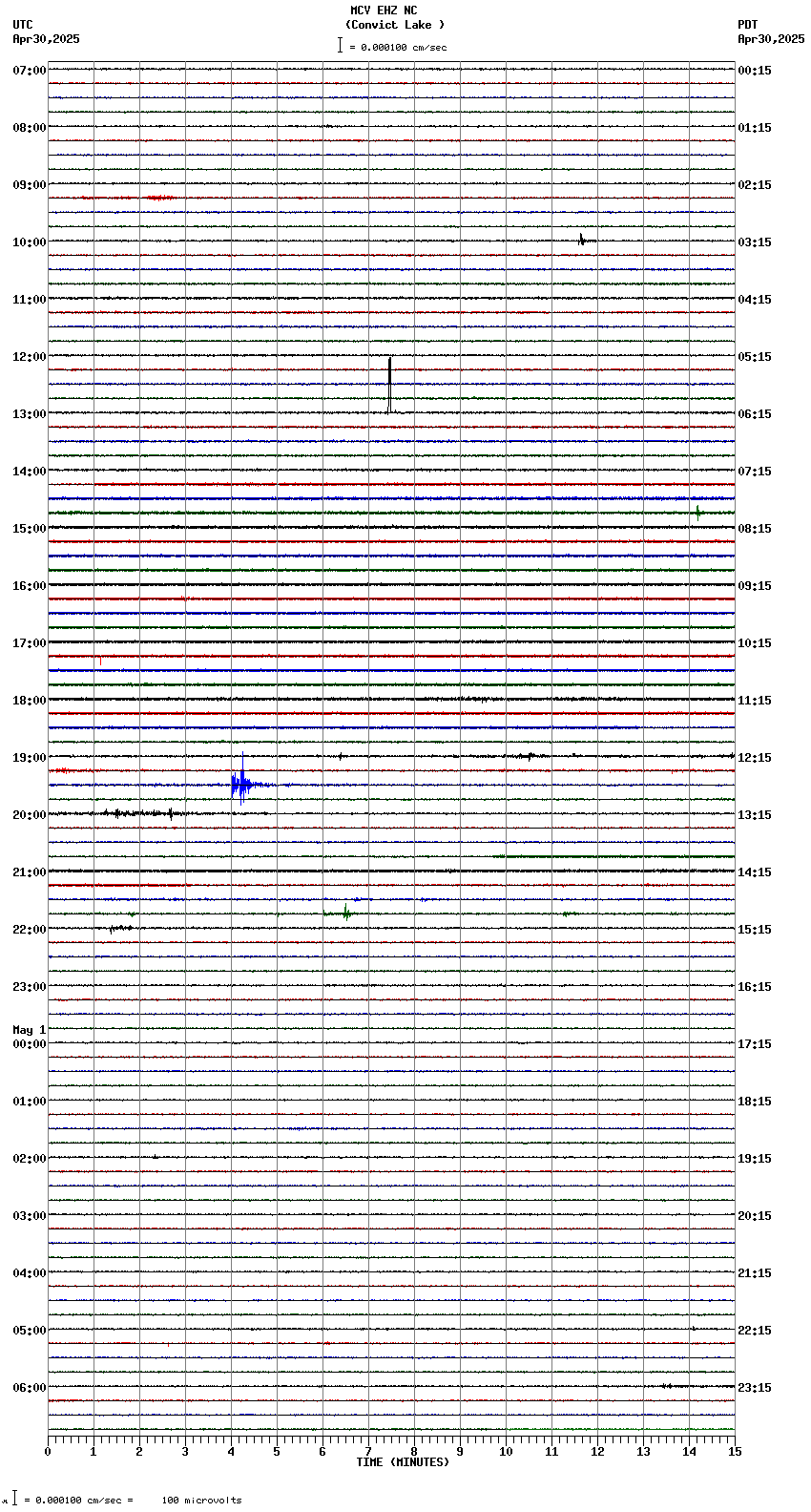Click the "14:00" UTC row label
Image resolution: width=811 pixels, height=1512 pixels.
30,472
